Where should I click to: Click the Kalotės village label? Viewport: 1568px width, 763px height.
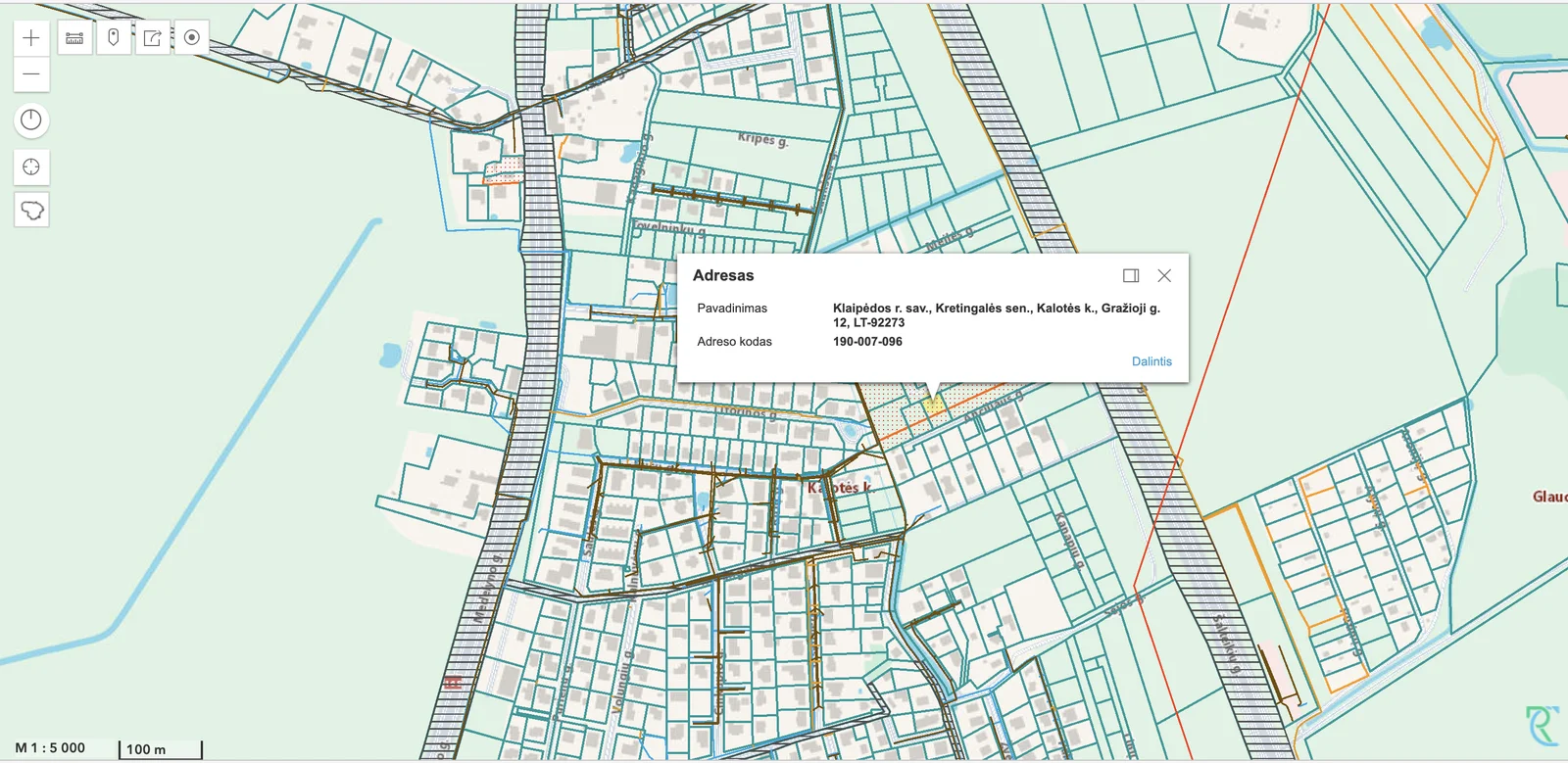[x=840, y=487]
